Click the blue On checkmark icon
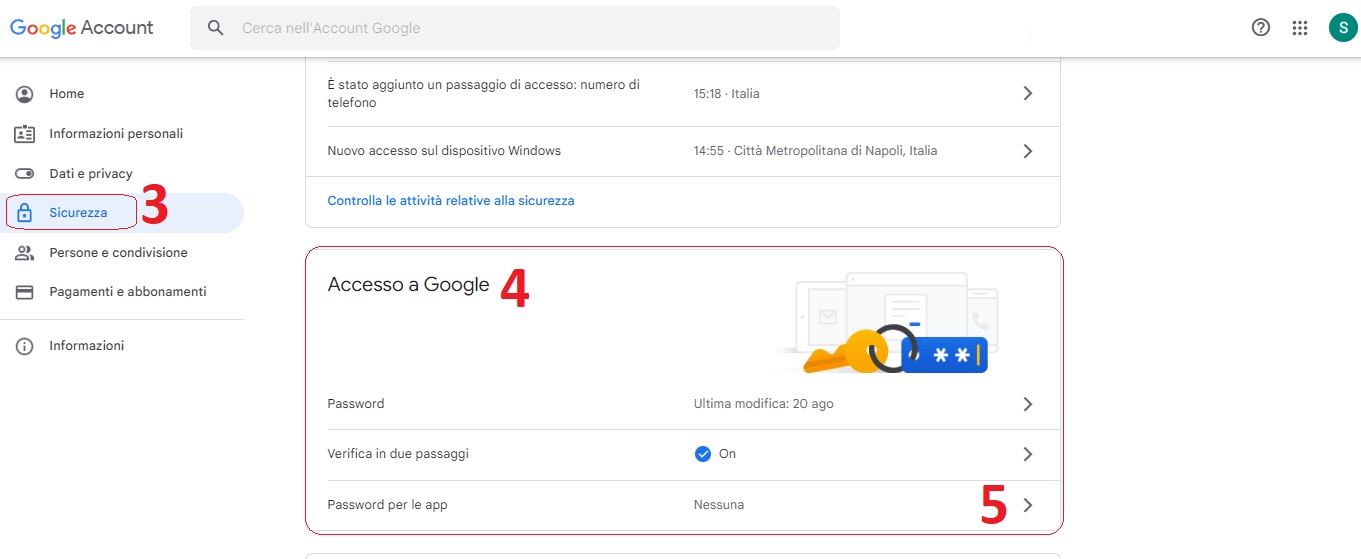 [703, 454]
